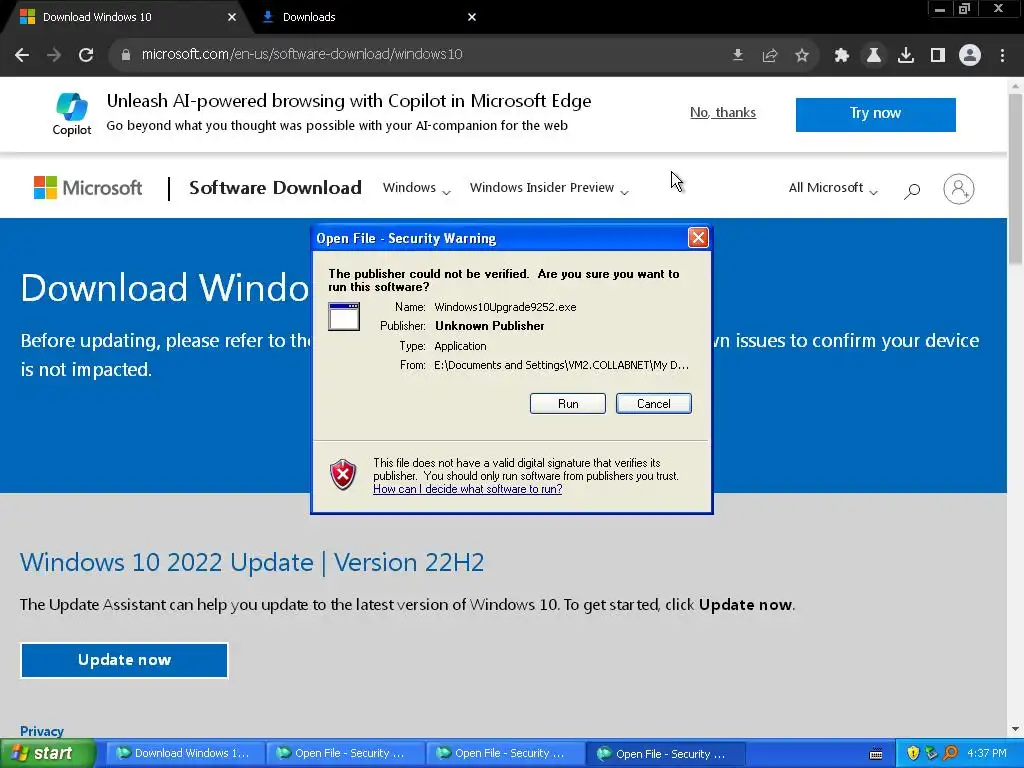
Task: Open 'How can I decide what software to run?' link
Action: point(468,489)
